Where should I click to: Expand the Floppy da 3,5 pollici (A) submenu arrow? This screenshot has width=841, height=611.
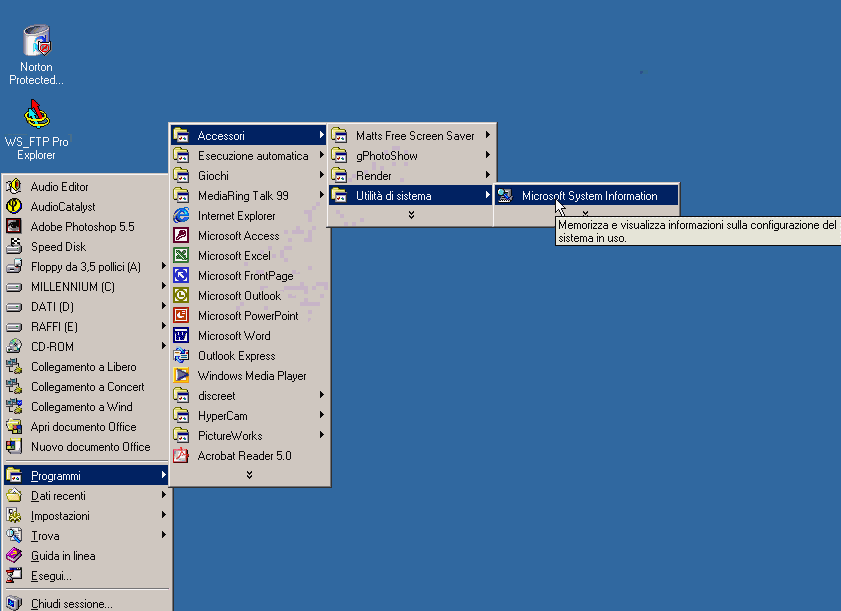pyautogui.click(x=164, y=266)
